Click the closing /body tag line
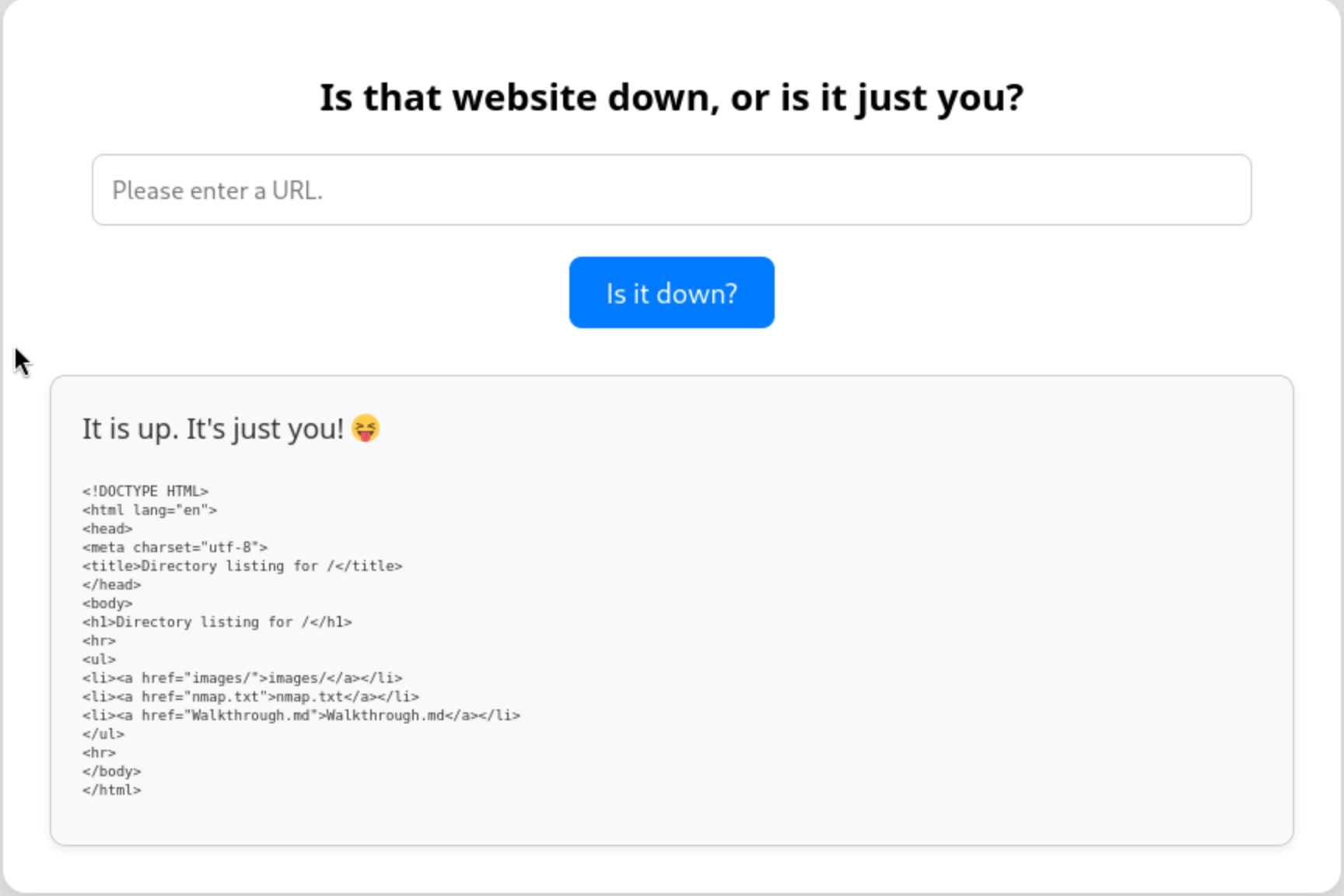This screenshot has width=1344, height=896. click(x=112, y=772)
